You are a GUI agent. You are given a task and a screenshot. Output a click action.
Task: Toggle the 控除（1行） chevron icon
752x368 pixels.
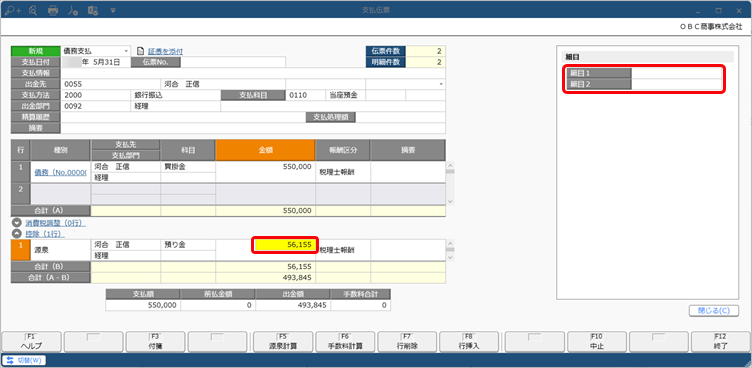click(x=17, y=234)
